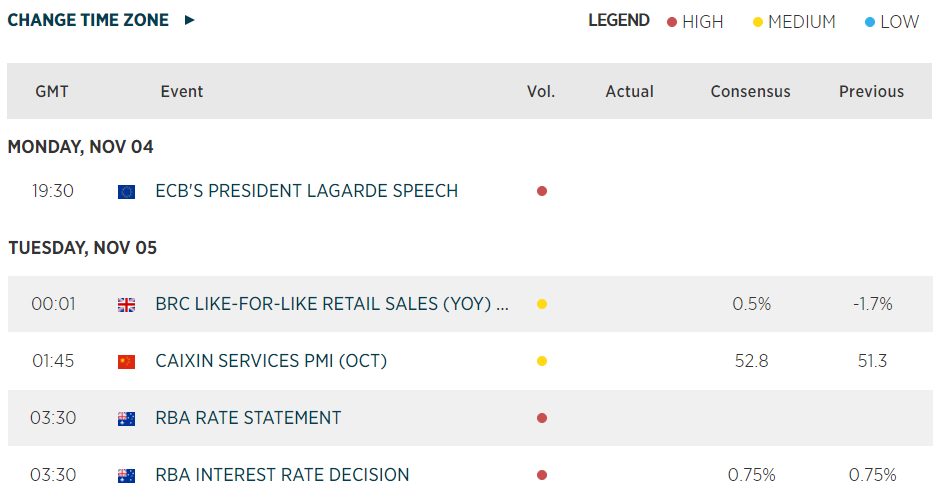This screenshot has height=503, width=939.
Task: Click the China flag beside Caixin Services PMI
Action: [x=126, y=362]
